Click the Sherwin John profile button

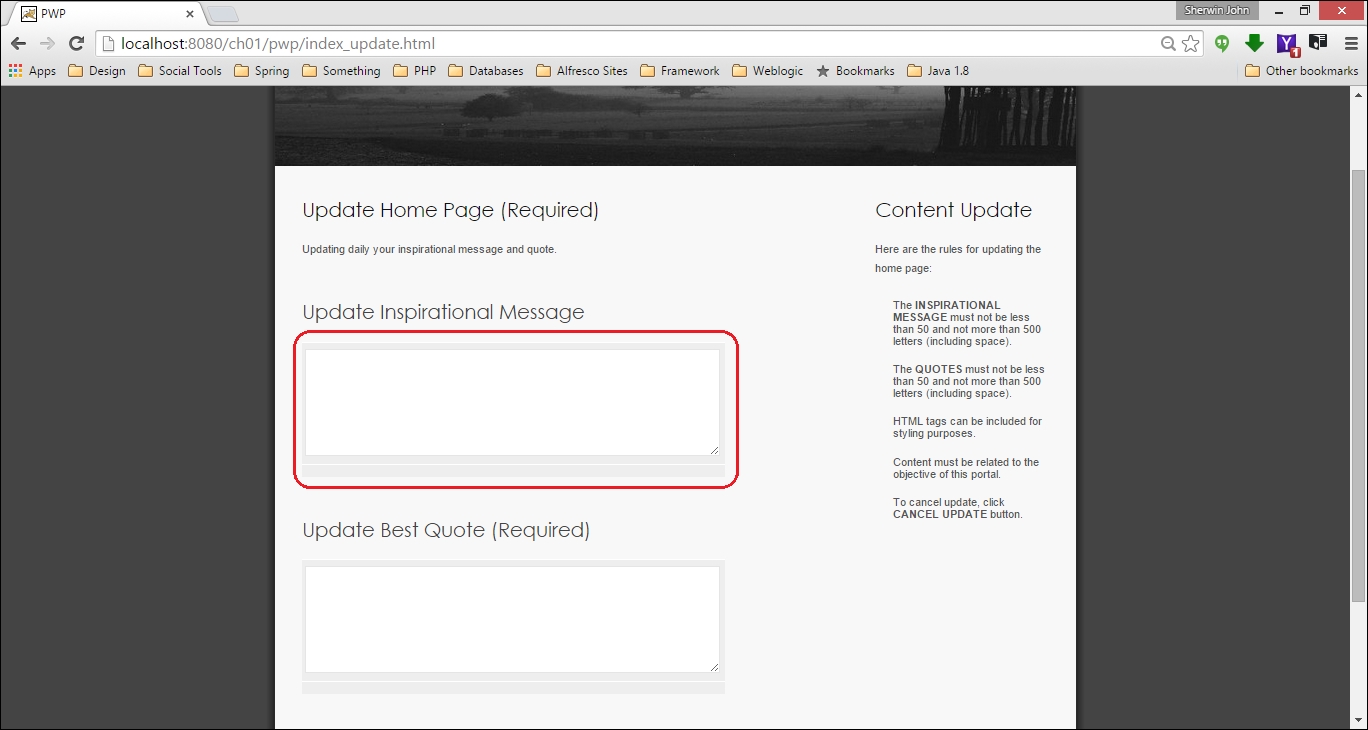click(1216, 11)
